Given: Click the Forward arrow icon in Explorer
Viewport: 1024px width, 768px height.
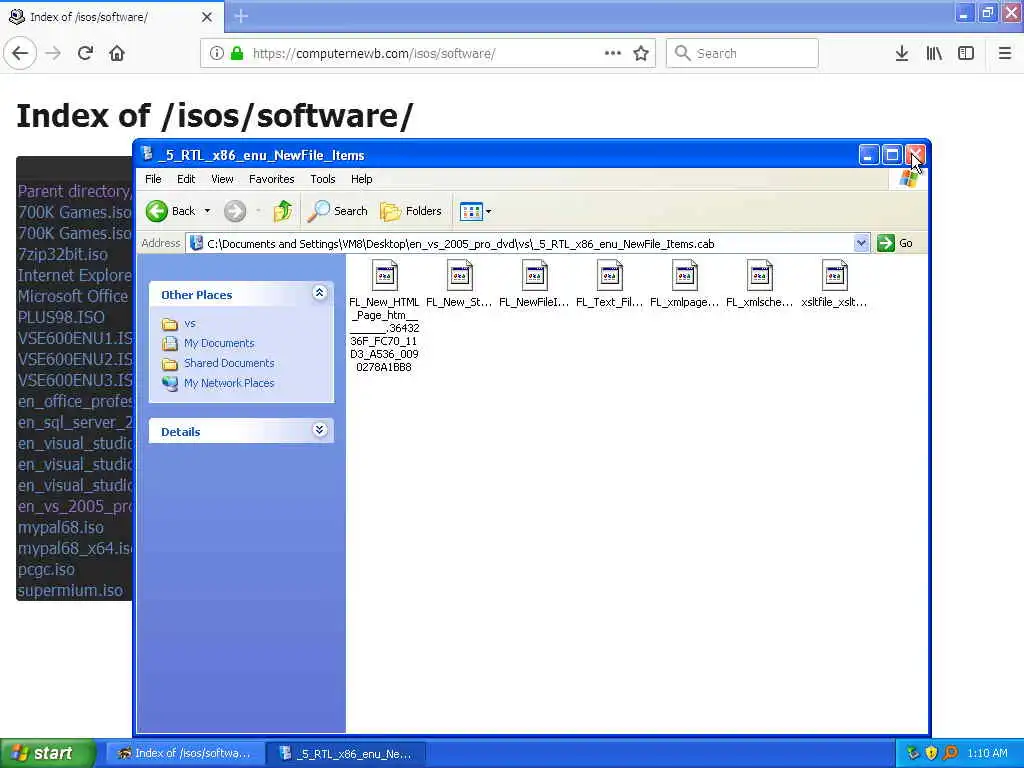Looking at the screenshot, I should coord(235,211).
